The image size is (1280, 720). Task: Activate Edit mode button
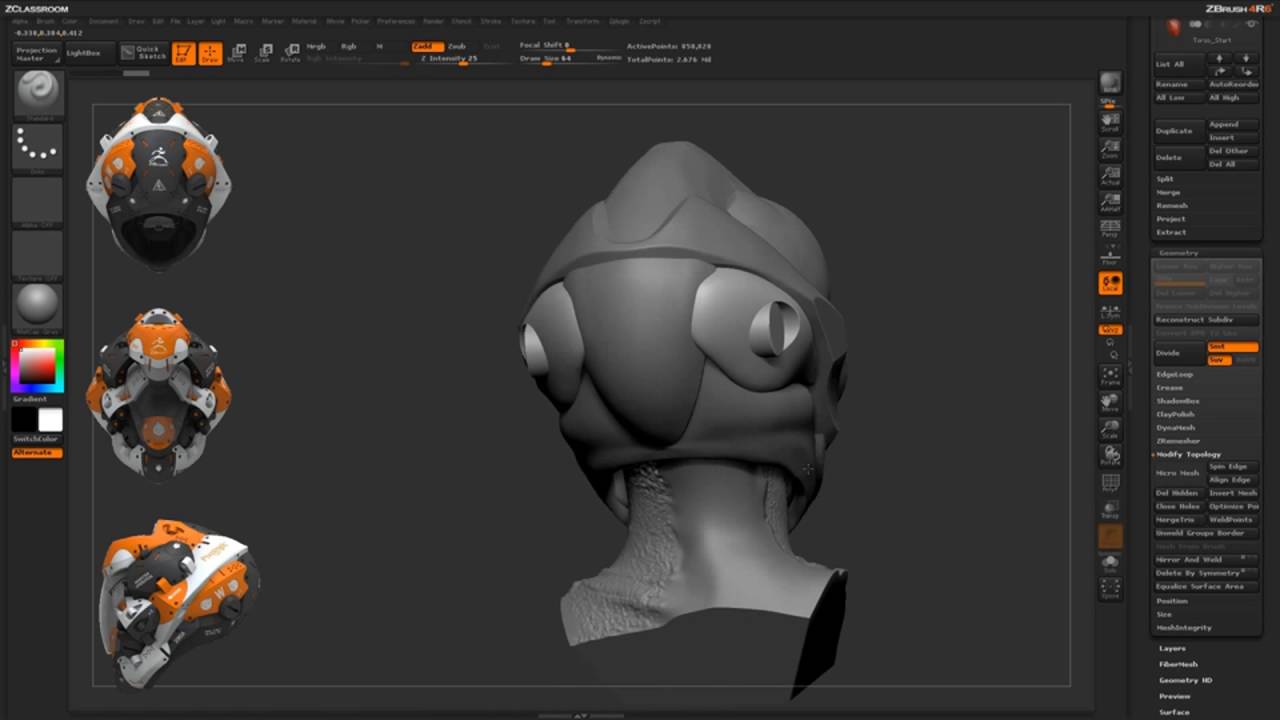pyautogui.click(x=183, y=53)
